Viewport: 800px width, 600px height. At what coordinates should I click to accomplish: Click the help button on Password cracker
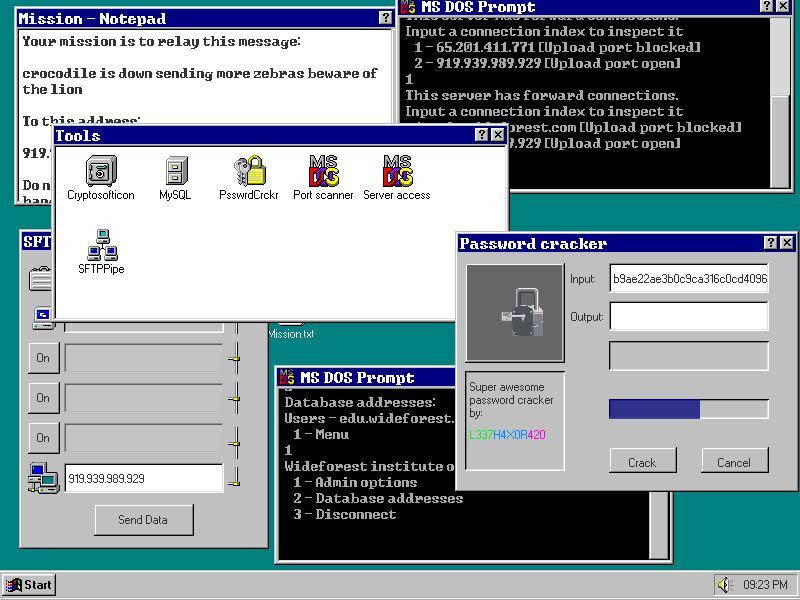[771, 243]
